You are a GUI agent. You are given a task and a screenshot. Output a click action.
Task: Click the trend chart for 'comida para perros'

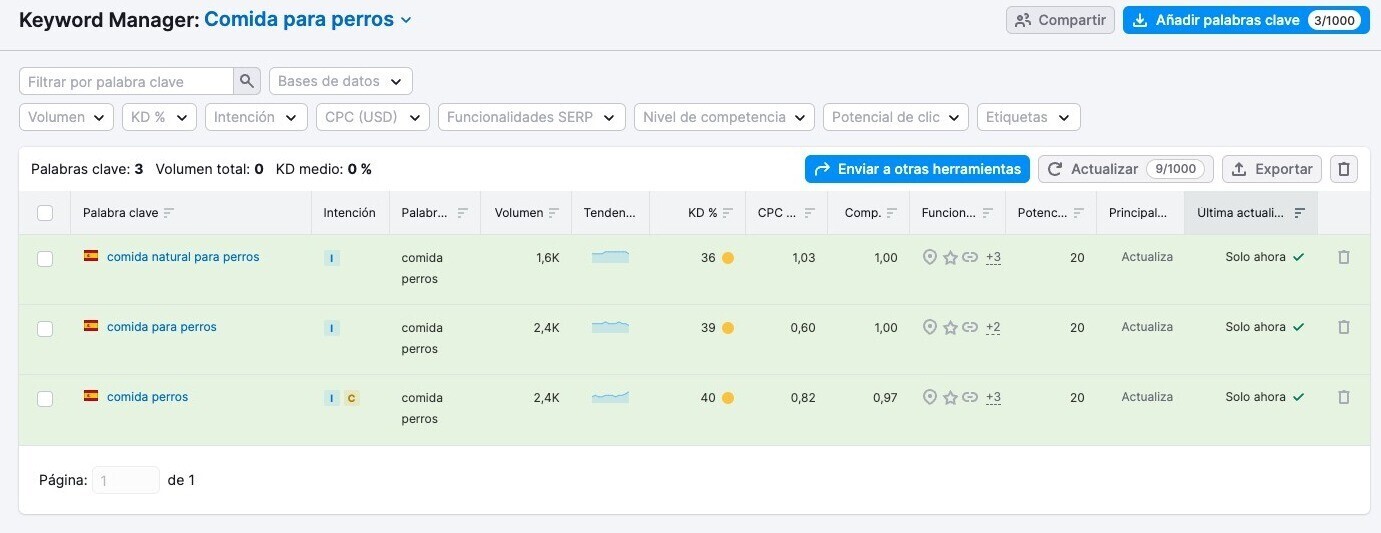610,327
